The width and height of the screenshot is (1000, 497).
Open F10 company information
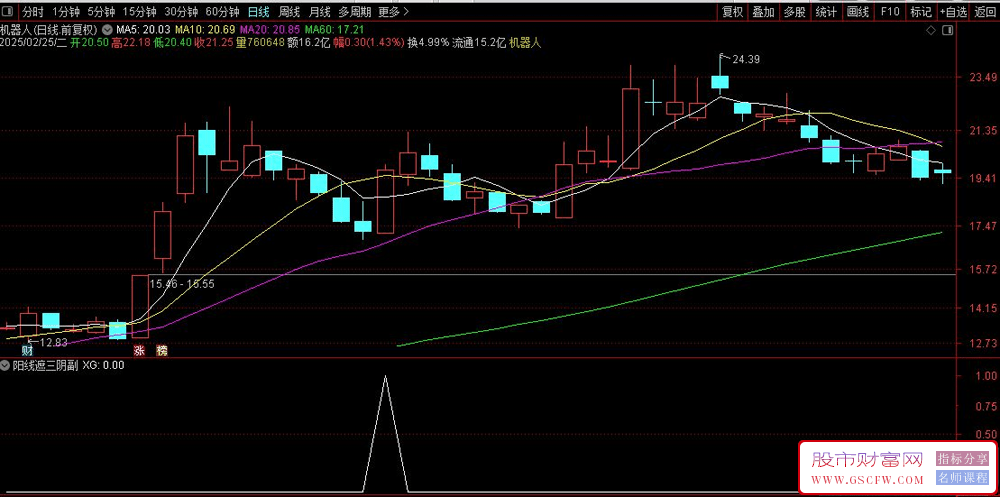click(889, 12)
